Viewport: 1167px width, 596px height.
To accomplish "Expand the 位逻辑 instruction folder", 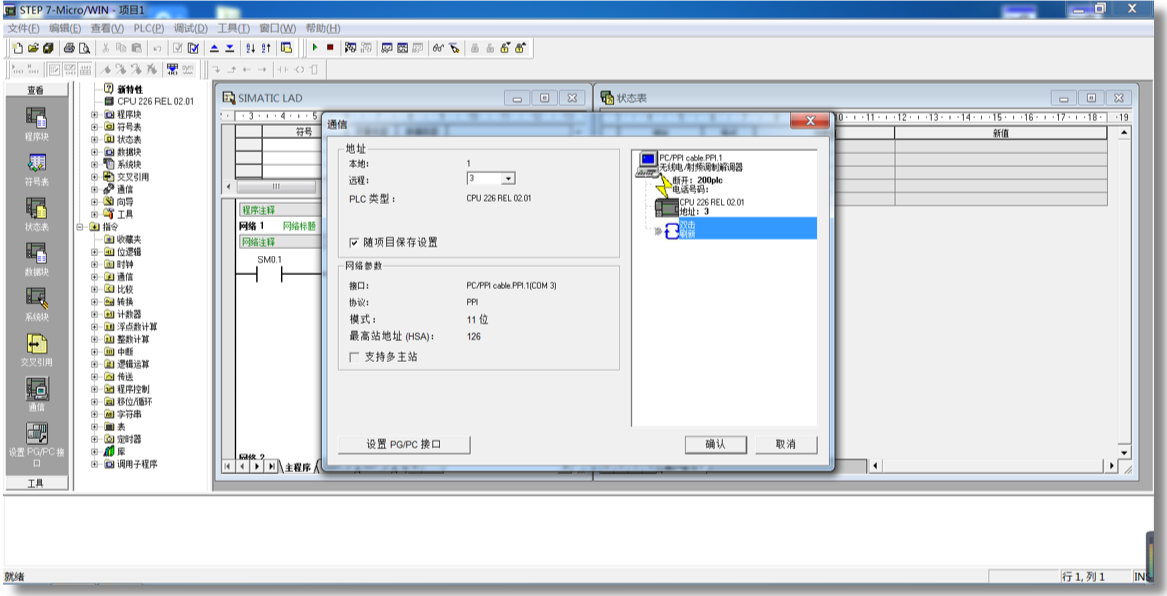I will pos(95,252).
